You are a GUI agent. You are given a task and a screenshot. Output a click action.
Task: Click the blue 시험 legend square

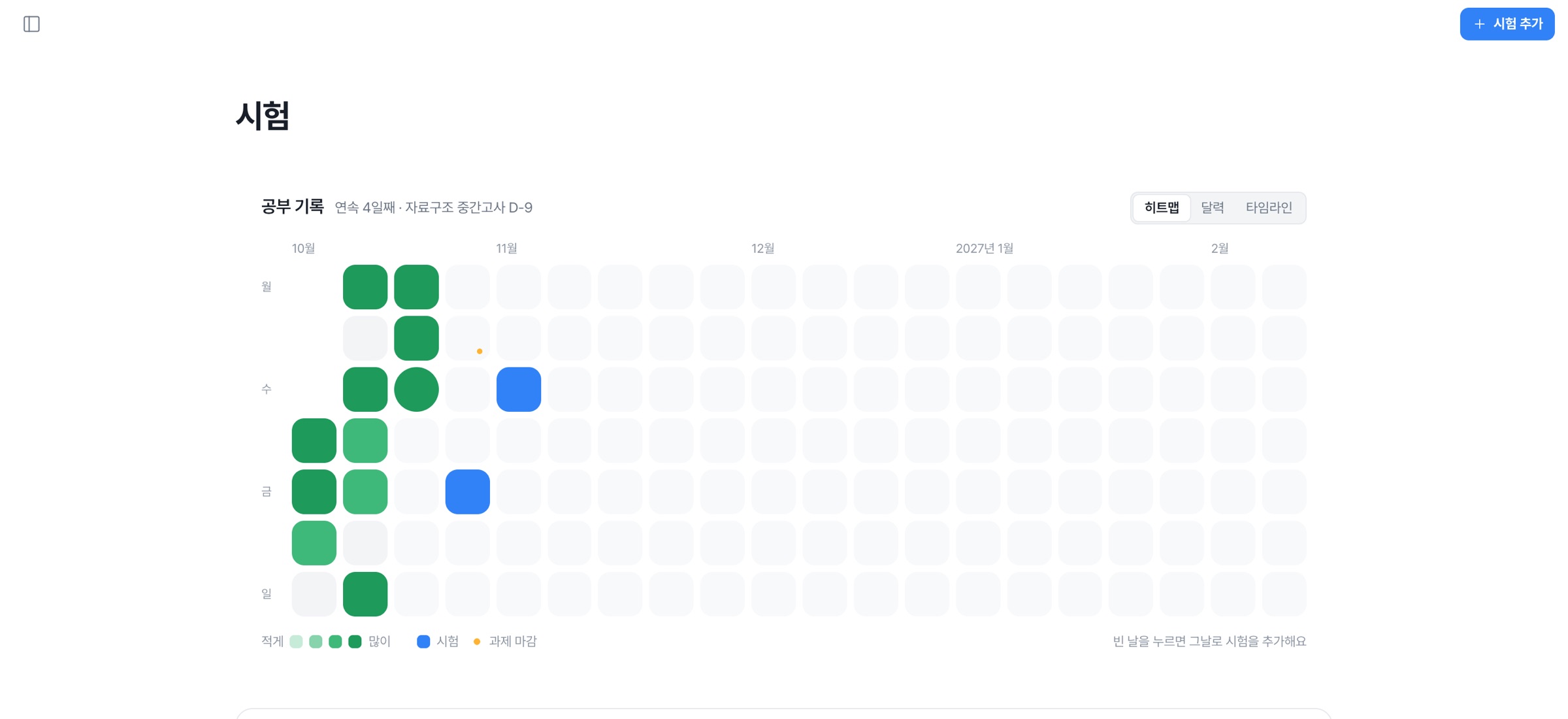[x=423, y=642]
